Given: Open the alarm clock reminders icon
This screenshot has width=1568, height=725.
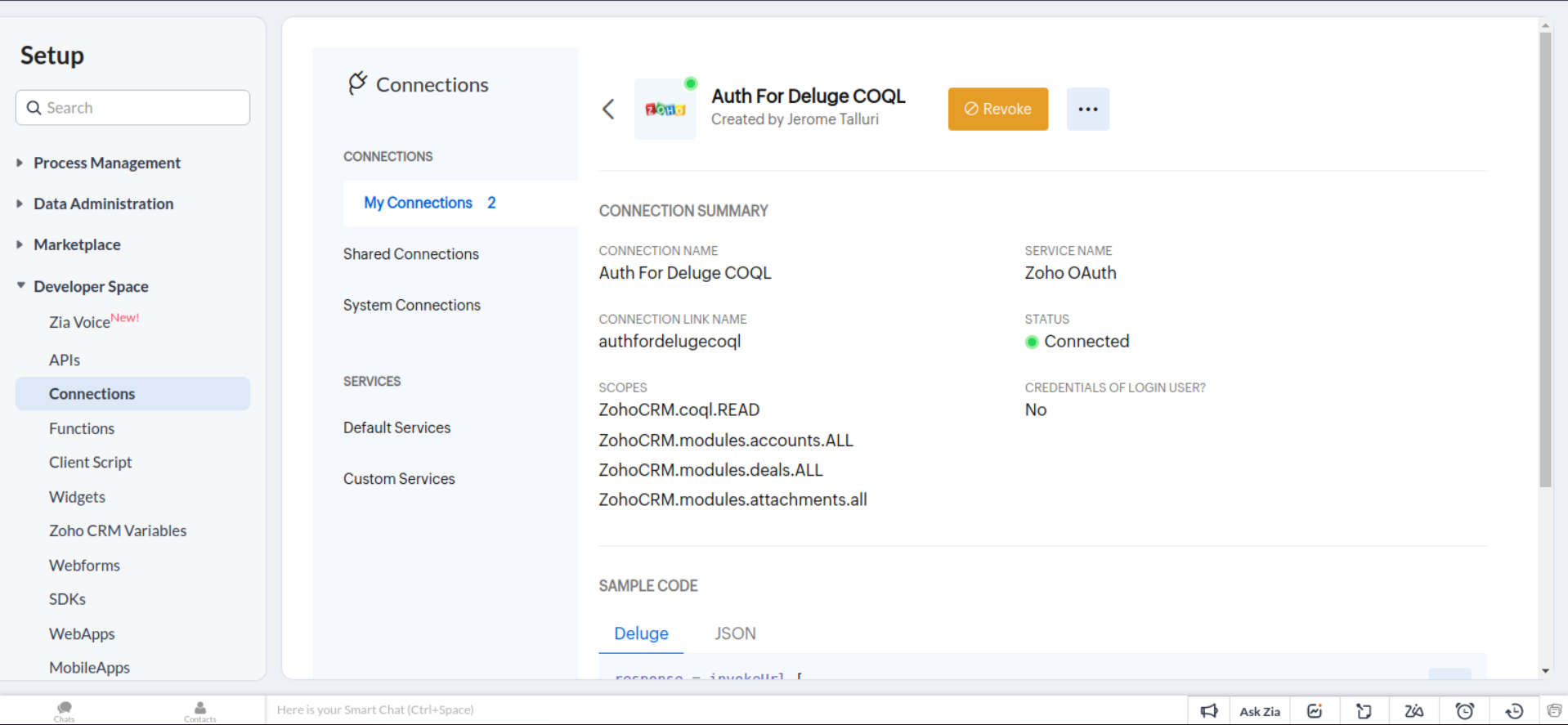Looking at the screenshot, I should click(1464, 711).
